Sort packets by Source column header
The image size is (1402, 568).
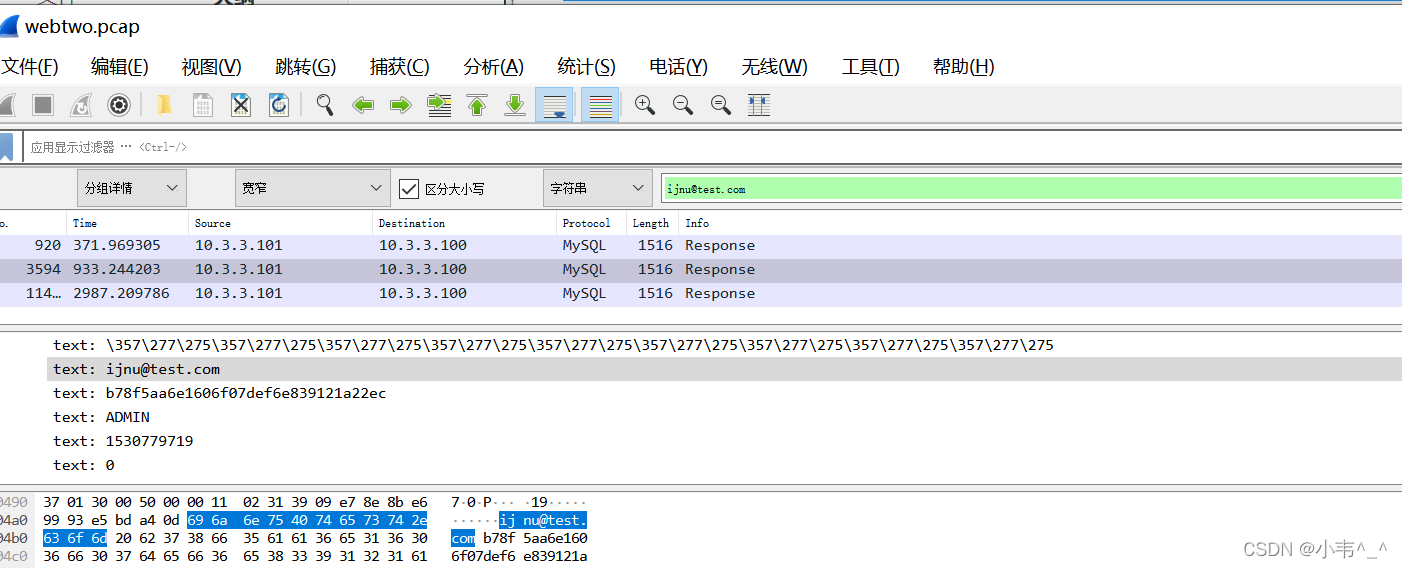[280, 223]
